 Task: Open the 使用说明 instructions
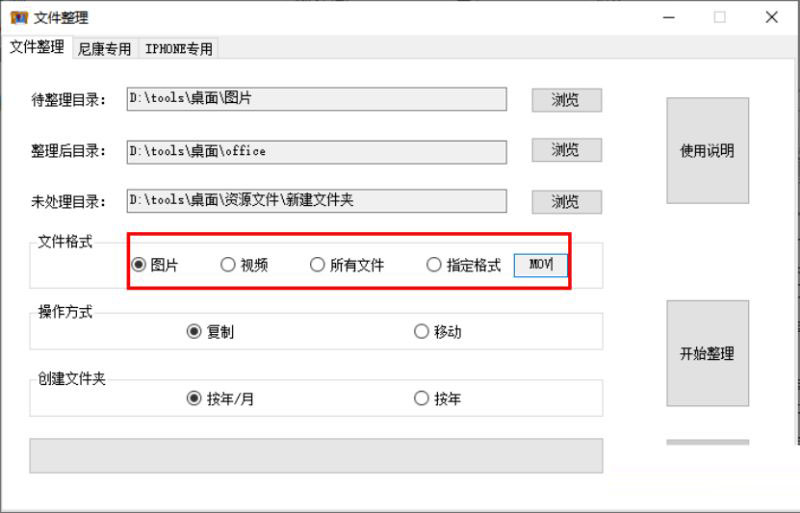(x=707, y=150)
